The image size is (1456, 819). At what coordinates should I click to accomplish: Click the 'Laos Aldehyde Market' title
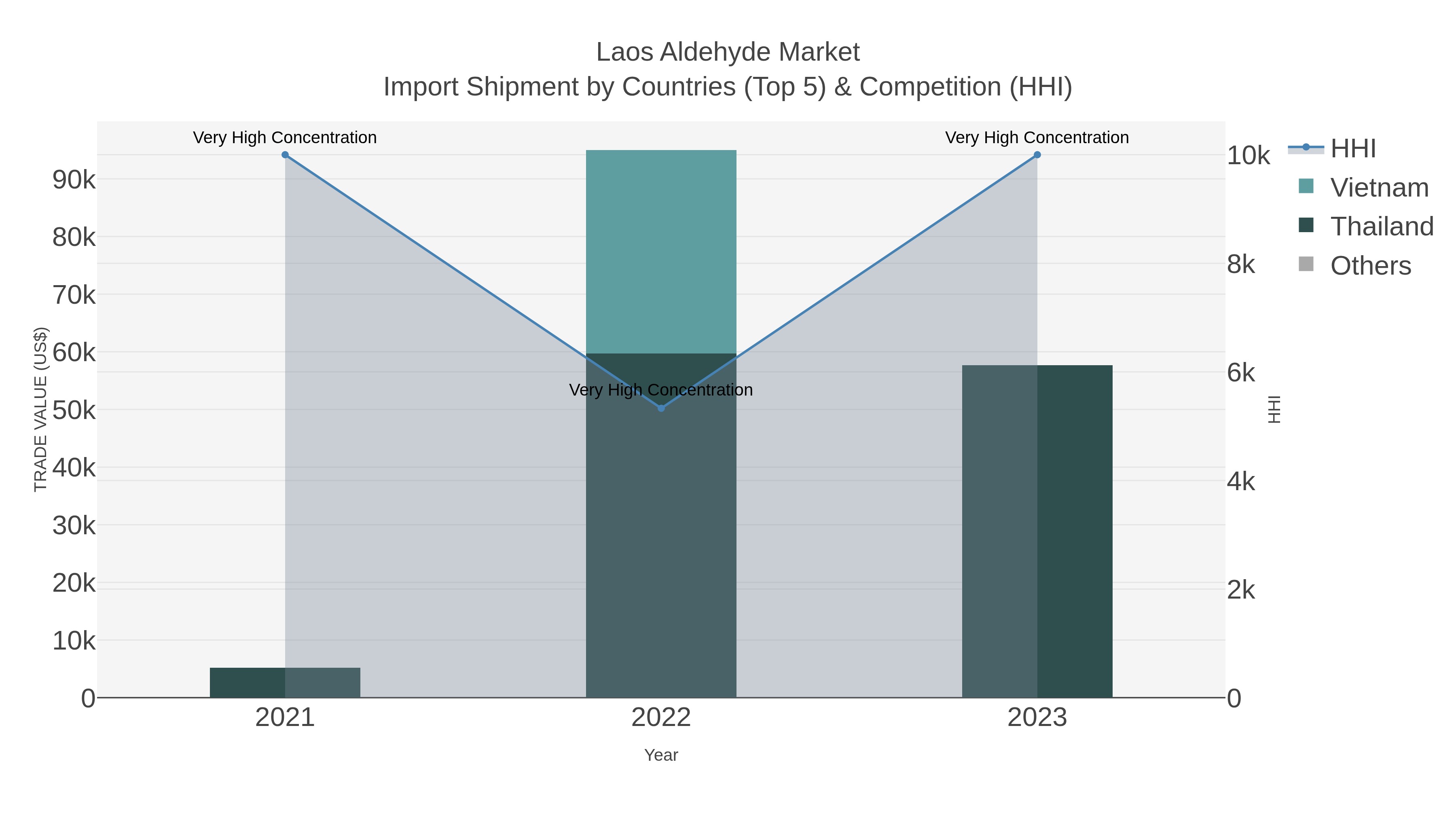pos(728,52)
